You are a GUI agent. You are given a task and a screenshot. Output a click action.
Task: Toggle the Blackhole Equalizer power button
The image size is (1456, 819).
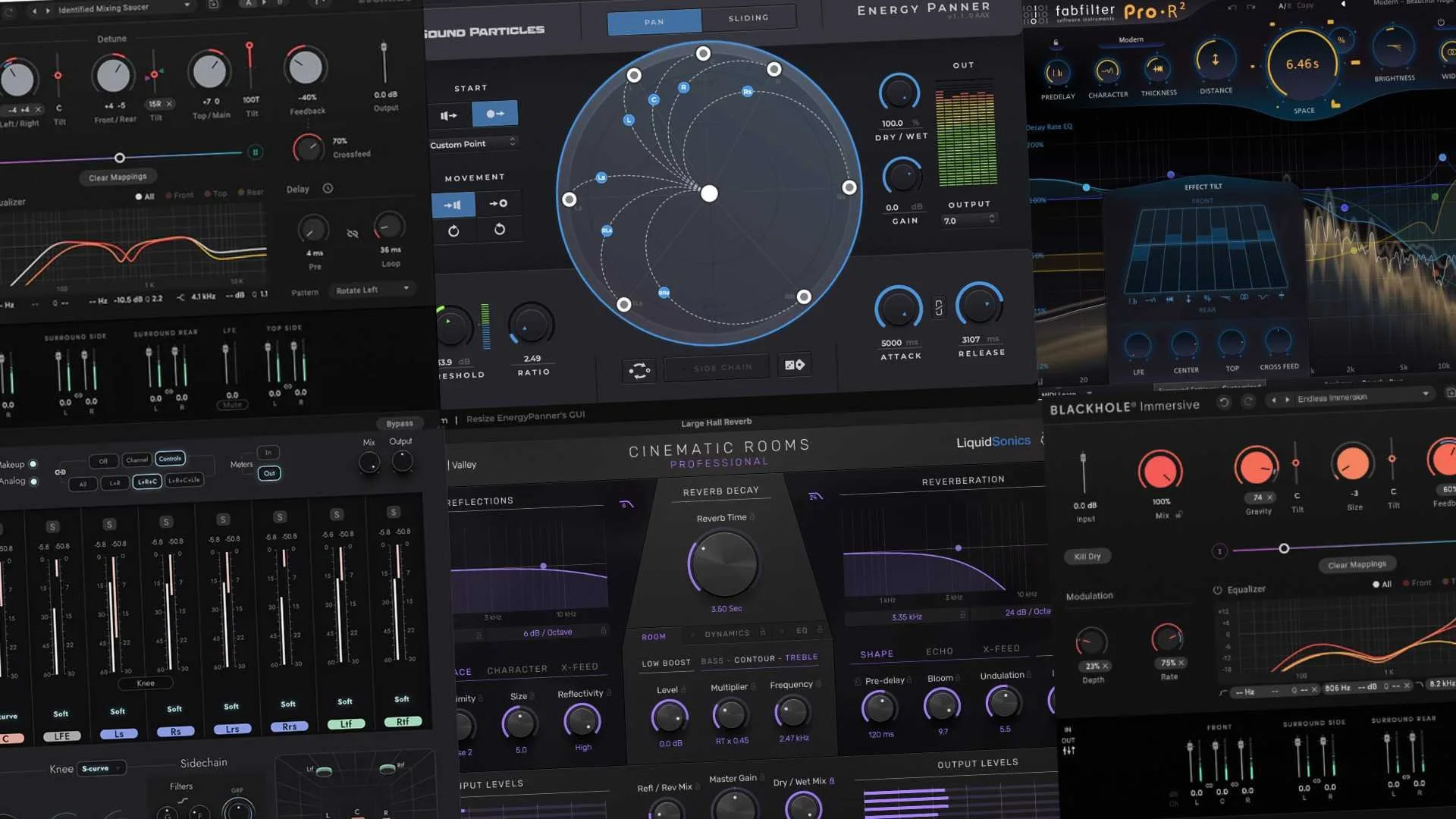pyautogui.click(x=1217, y=589)
